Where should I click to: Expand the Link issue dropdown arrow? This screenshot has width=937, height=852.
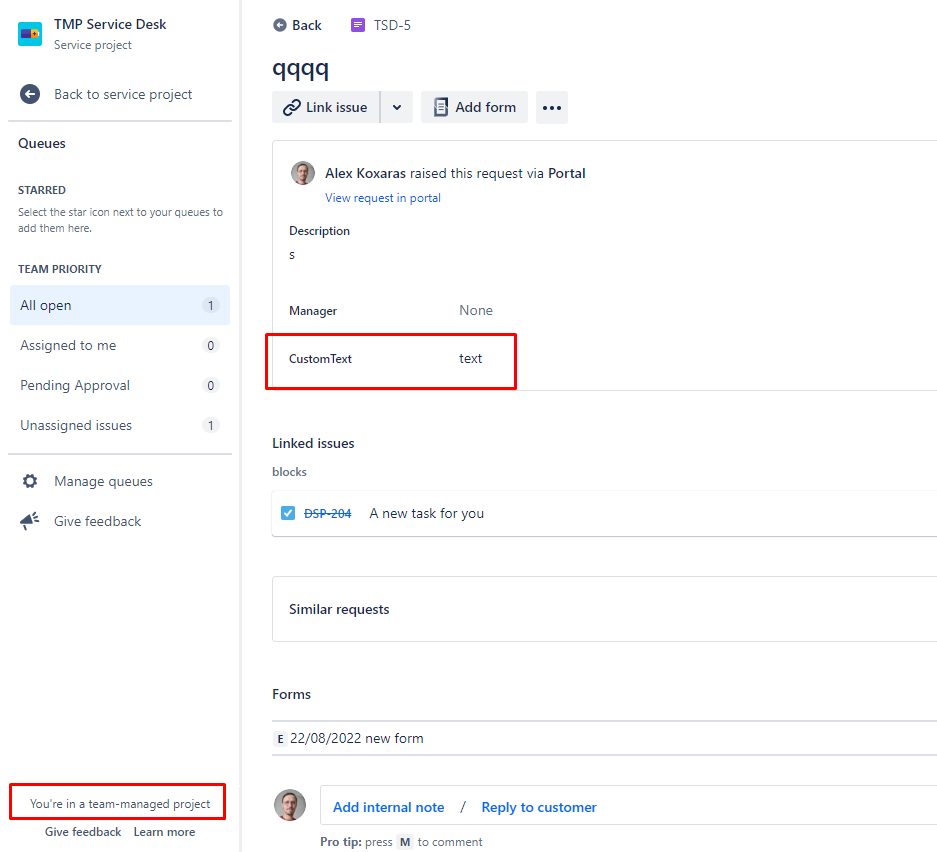coord(397,108)
